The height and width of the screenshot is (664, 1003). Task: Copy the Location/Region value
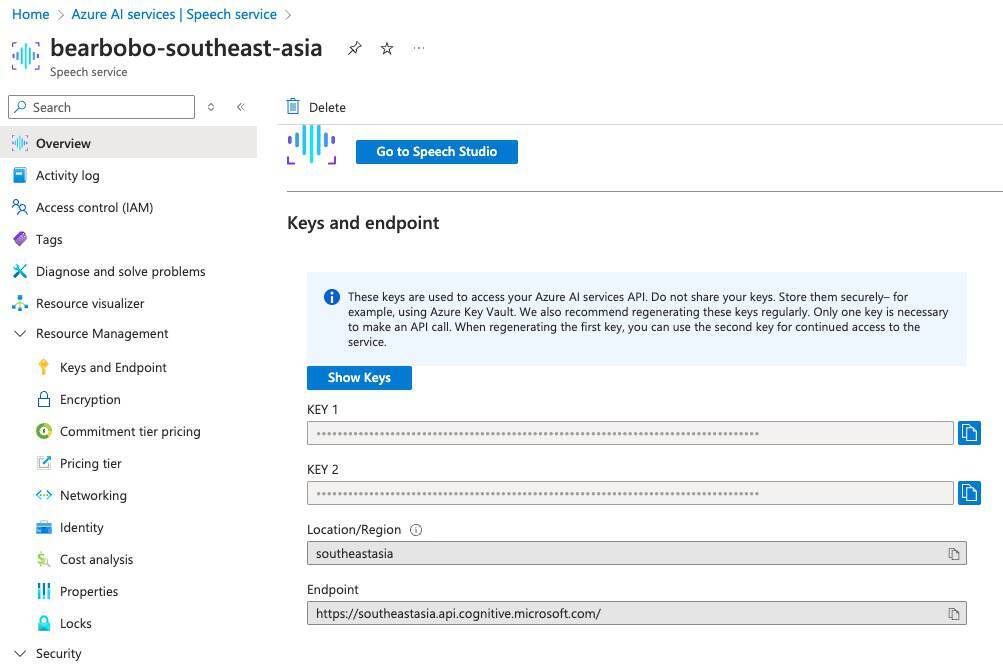[x=953, y=554]
